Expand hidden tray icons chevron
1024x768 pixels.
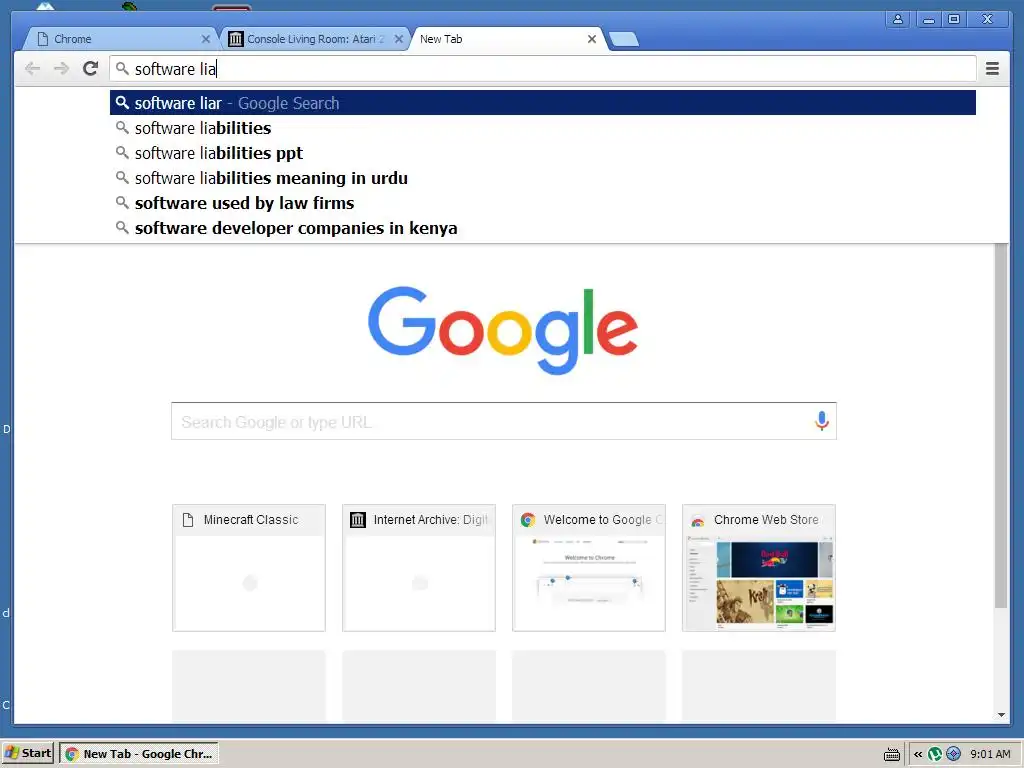point(918,754)
